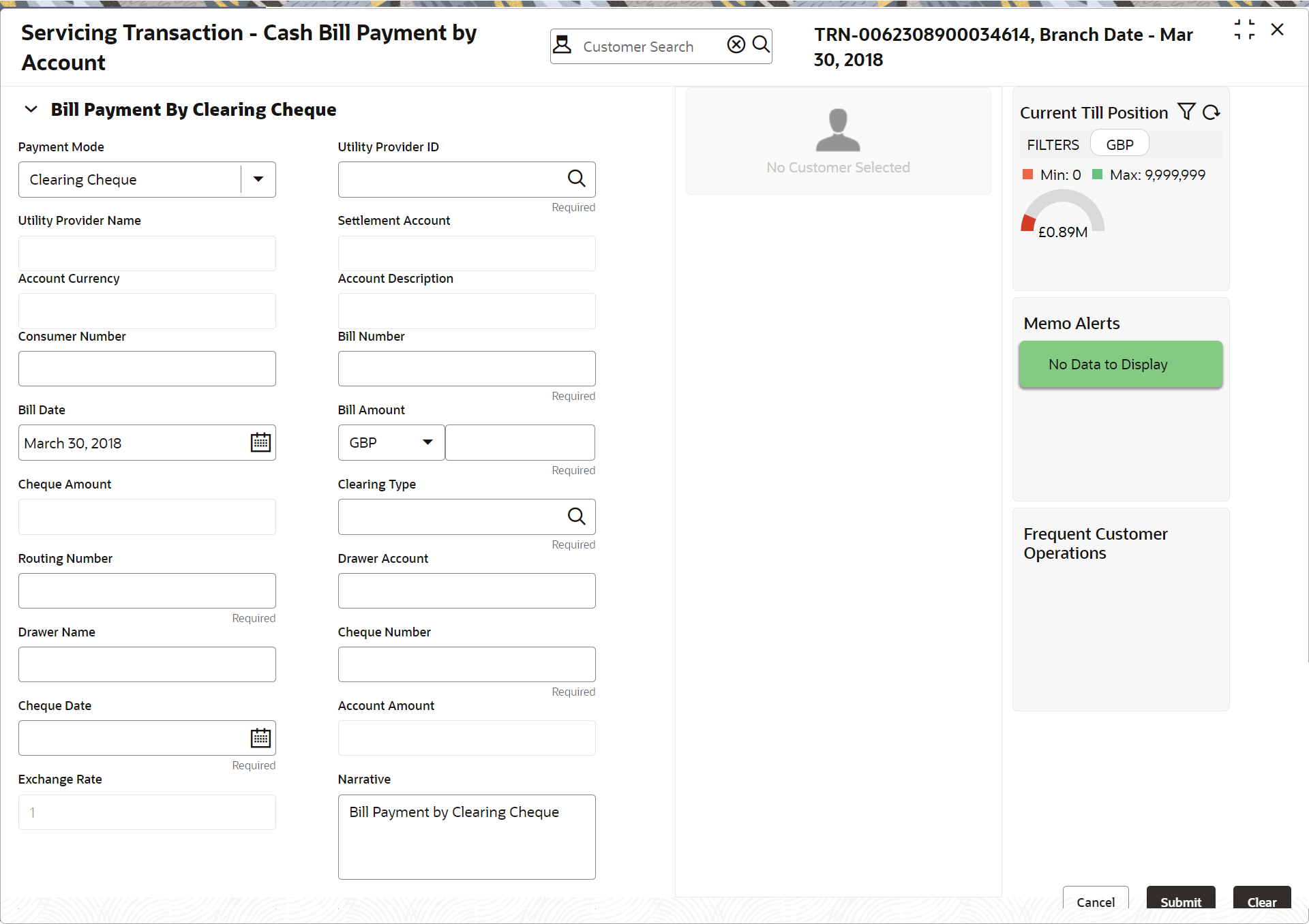Open Clearing Type lookup search icon
The image size is (1309, 924).
576,517
